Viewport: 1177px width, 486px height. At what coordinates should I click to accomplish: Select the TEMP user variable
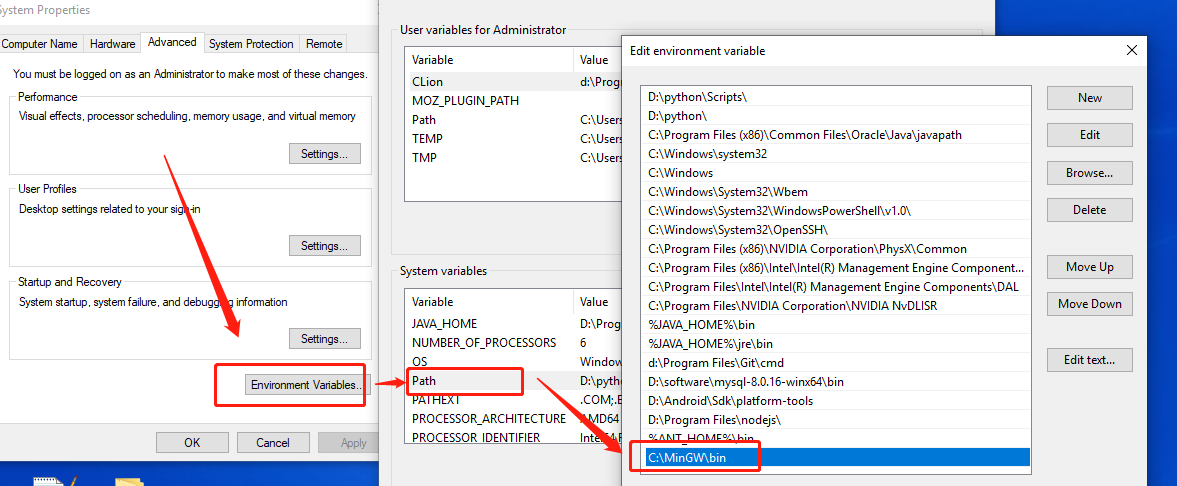tap(513, 139)
